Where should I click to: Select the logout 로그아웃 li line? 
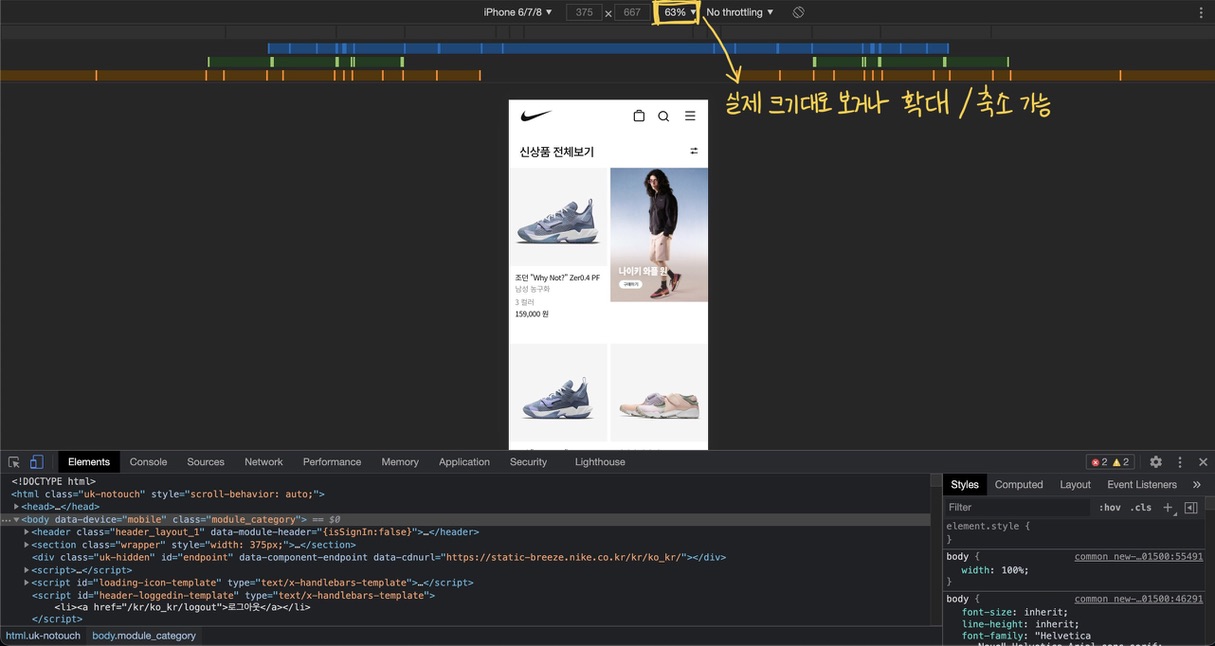182,607
